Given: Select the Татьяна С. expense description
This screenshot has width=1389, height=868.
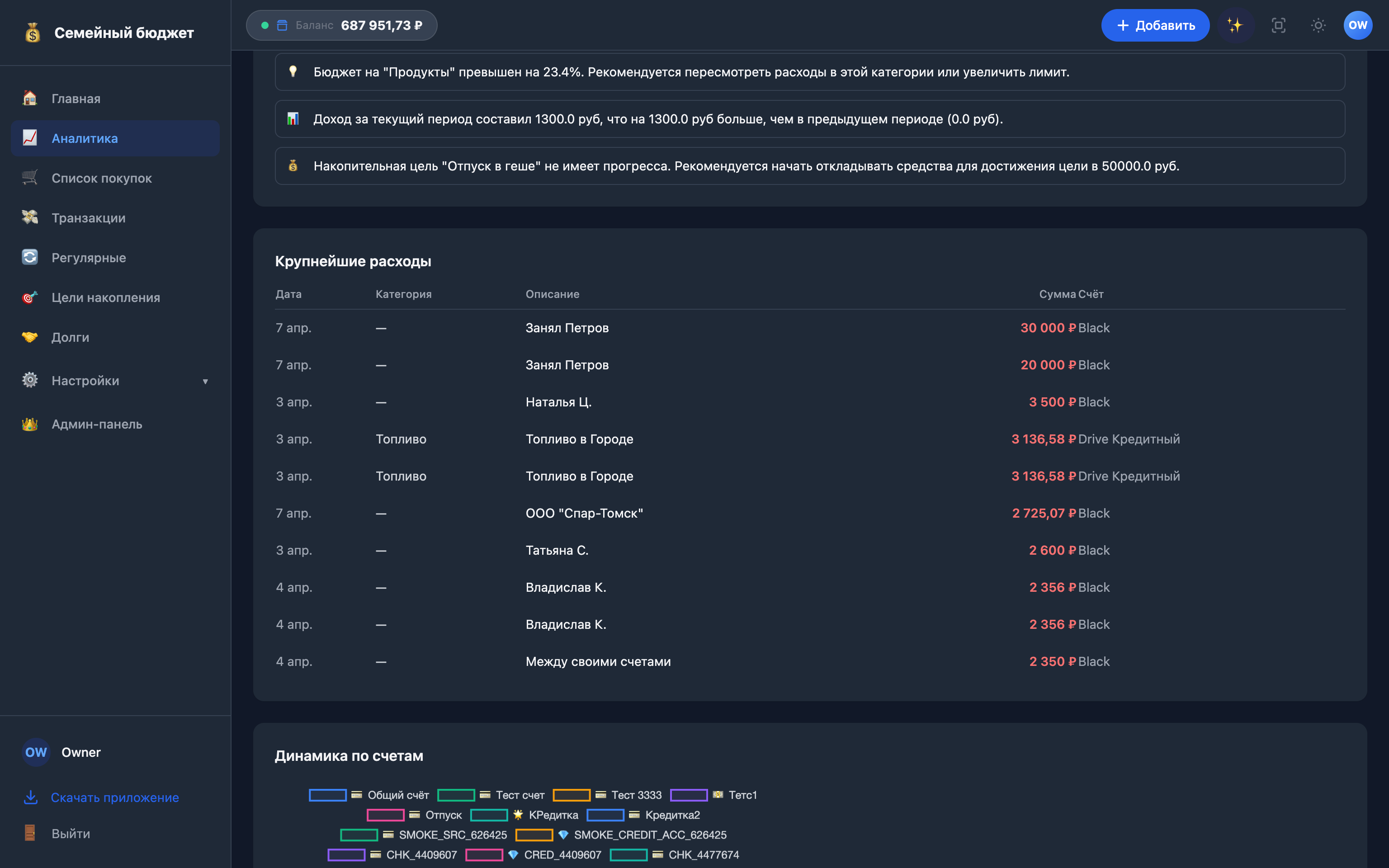Looking at the screenshot, I should pyautogui.click(x=557, y=550).
